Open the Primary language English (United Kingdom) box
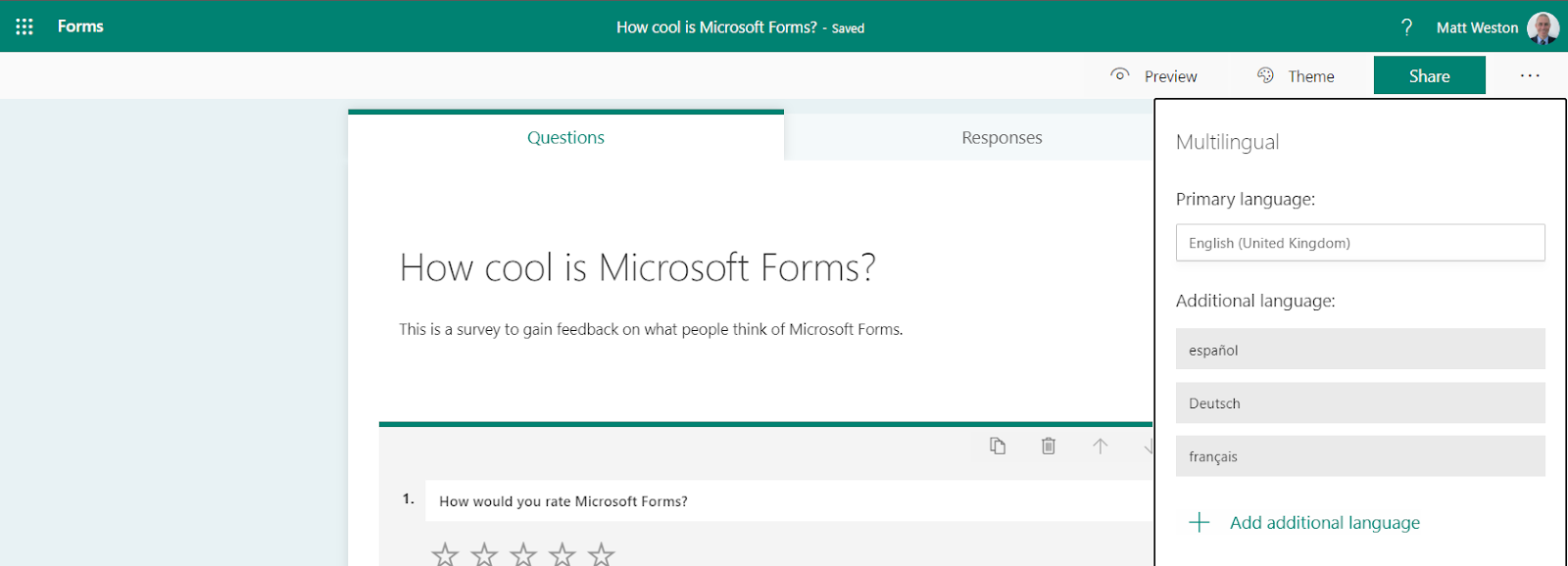Image resolution: width=1568 pixels, height=566 pixels. click(1360, 243)
